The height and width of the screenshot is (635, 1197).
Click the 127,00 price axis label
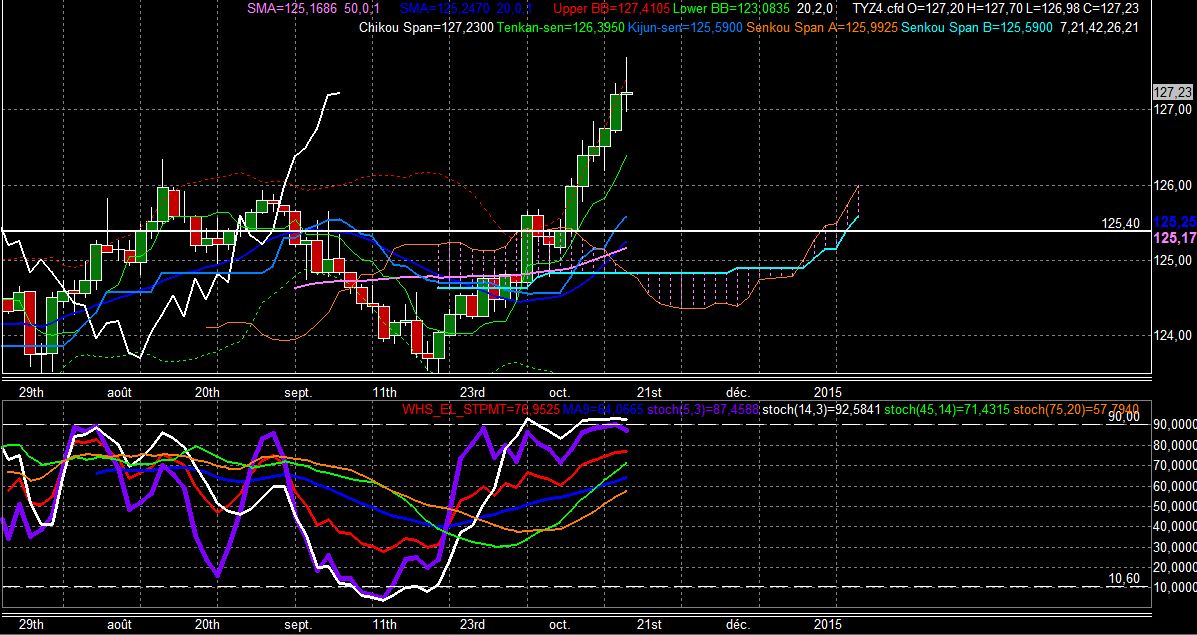coord(1172,110)
